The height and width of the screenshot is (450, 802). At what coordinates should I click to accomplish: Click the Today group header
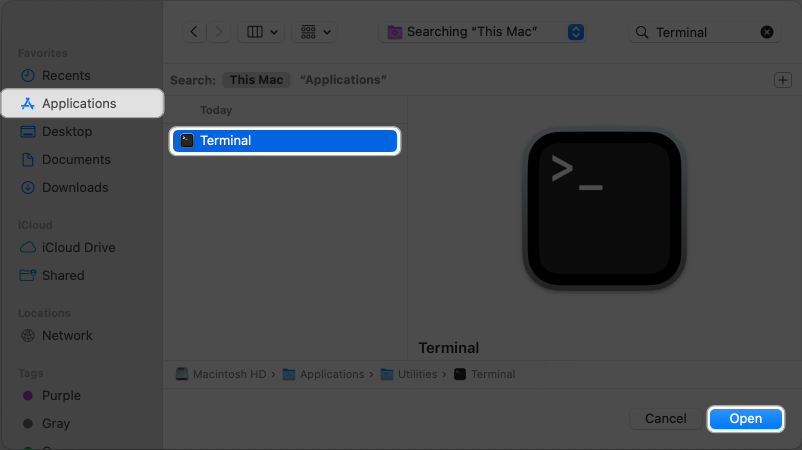coord(216,110)
